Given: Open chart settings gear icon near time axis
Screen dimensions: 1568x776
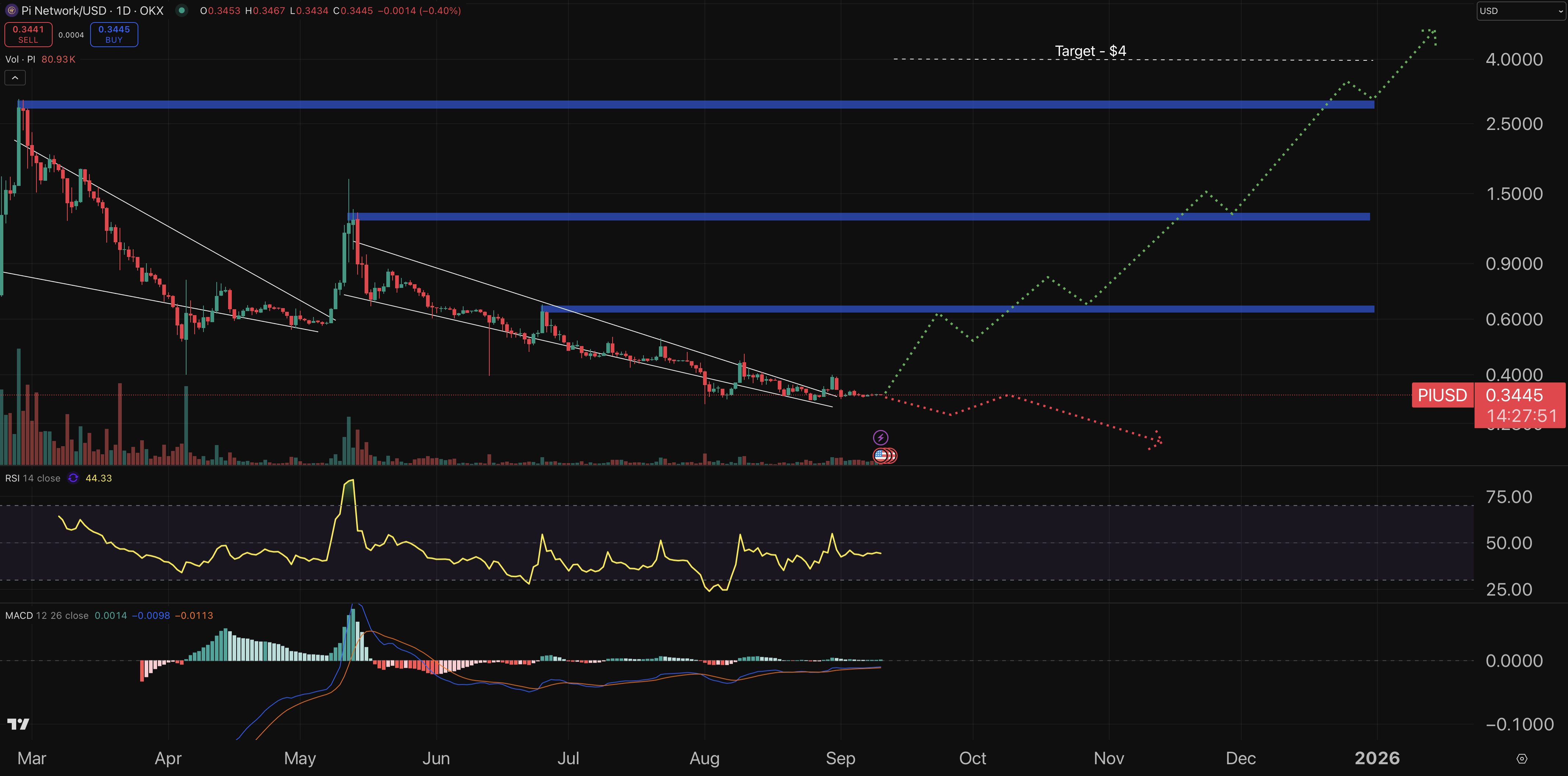Looking at the screenshot, I should coord(1522,758).
